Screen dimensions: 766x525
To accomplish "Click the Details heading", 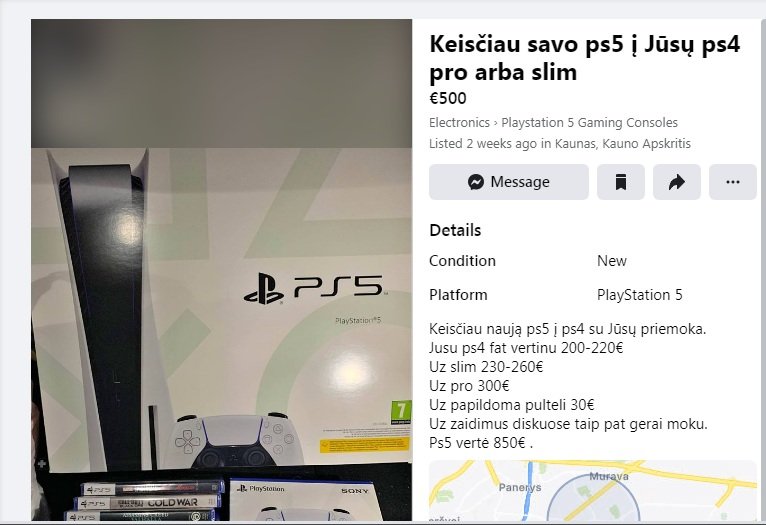I will 455,230.
